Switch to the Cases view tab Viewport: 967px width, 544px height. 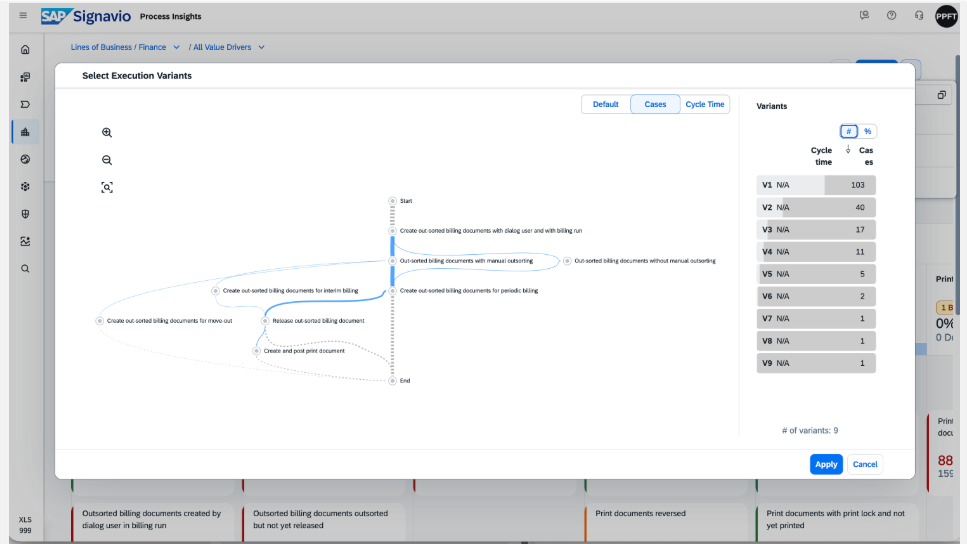click(655, 104)
